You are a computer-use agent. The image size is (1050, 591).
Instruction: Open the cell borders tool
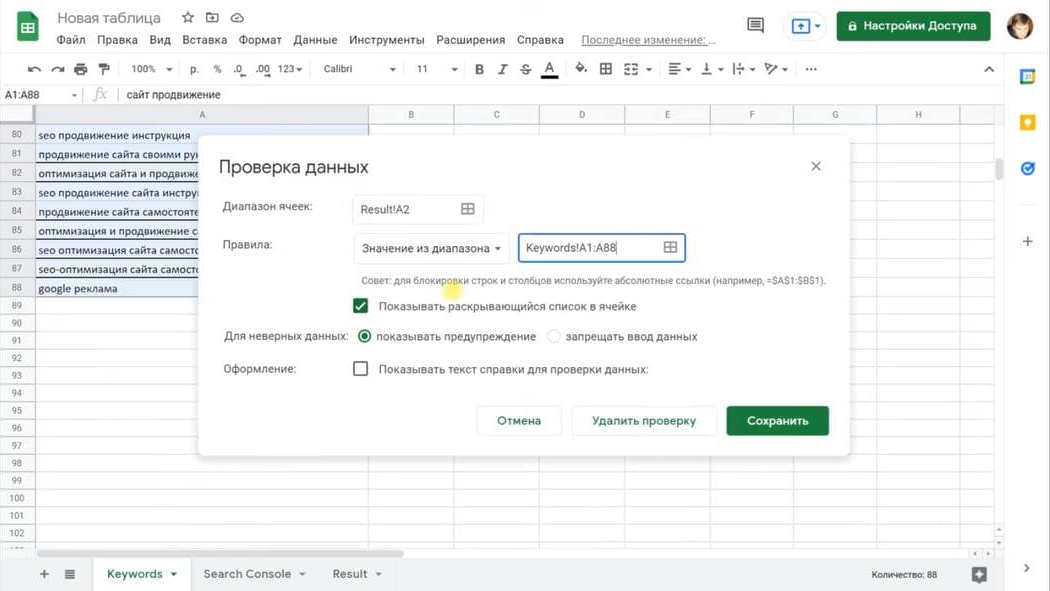pos(605,69)
